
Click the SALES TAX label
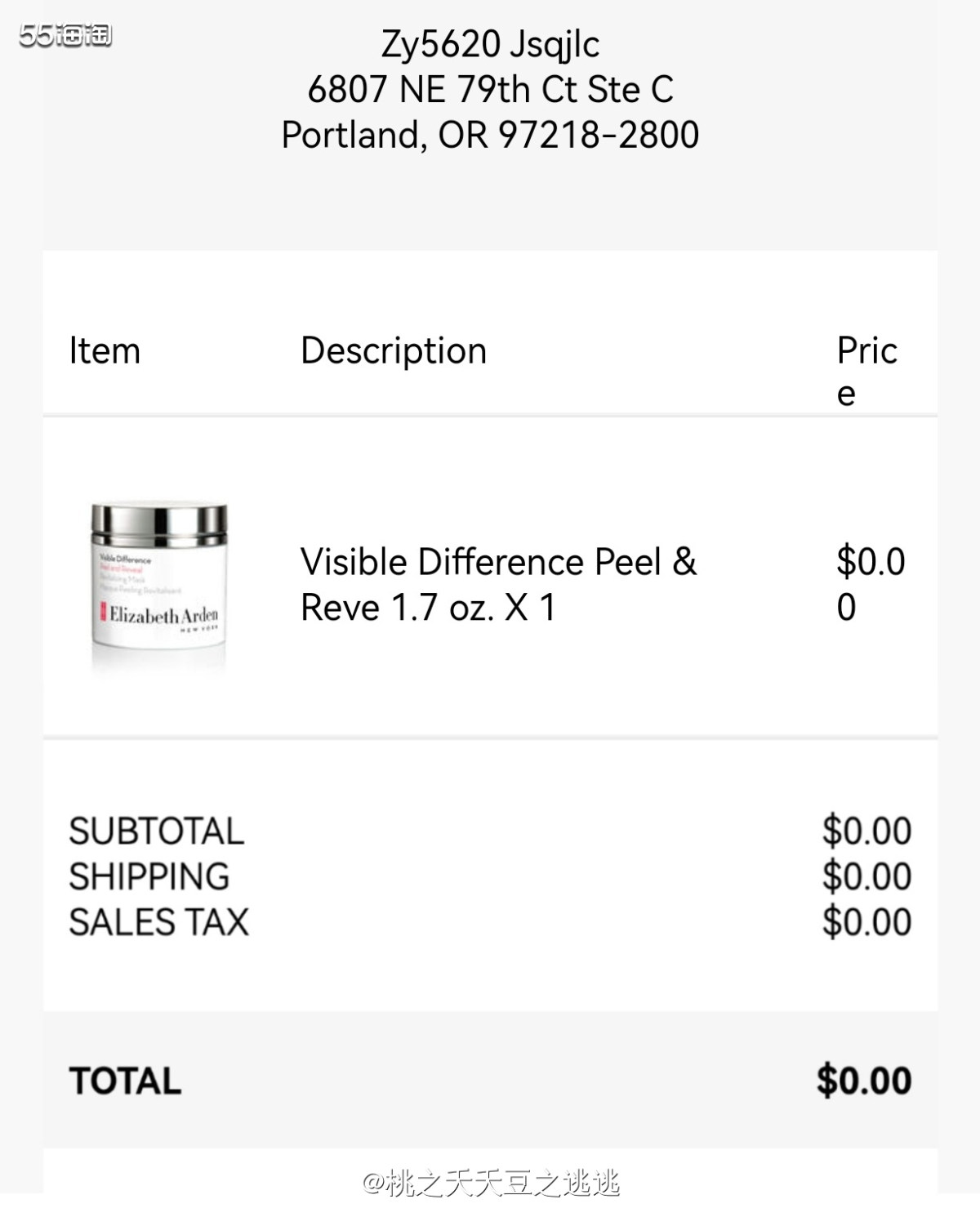(x=158, y=923)
